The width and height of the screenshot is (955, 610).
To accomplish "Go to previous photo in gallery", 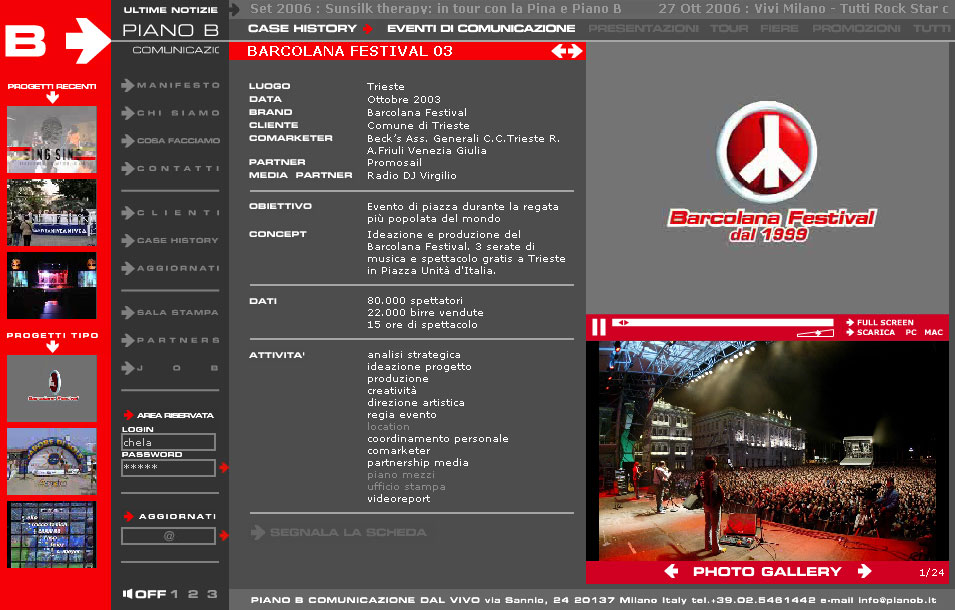I will (672, 572).
